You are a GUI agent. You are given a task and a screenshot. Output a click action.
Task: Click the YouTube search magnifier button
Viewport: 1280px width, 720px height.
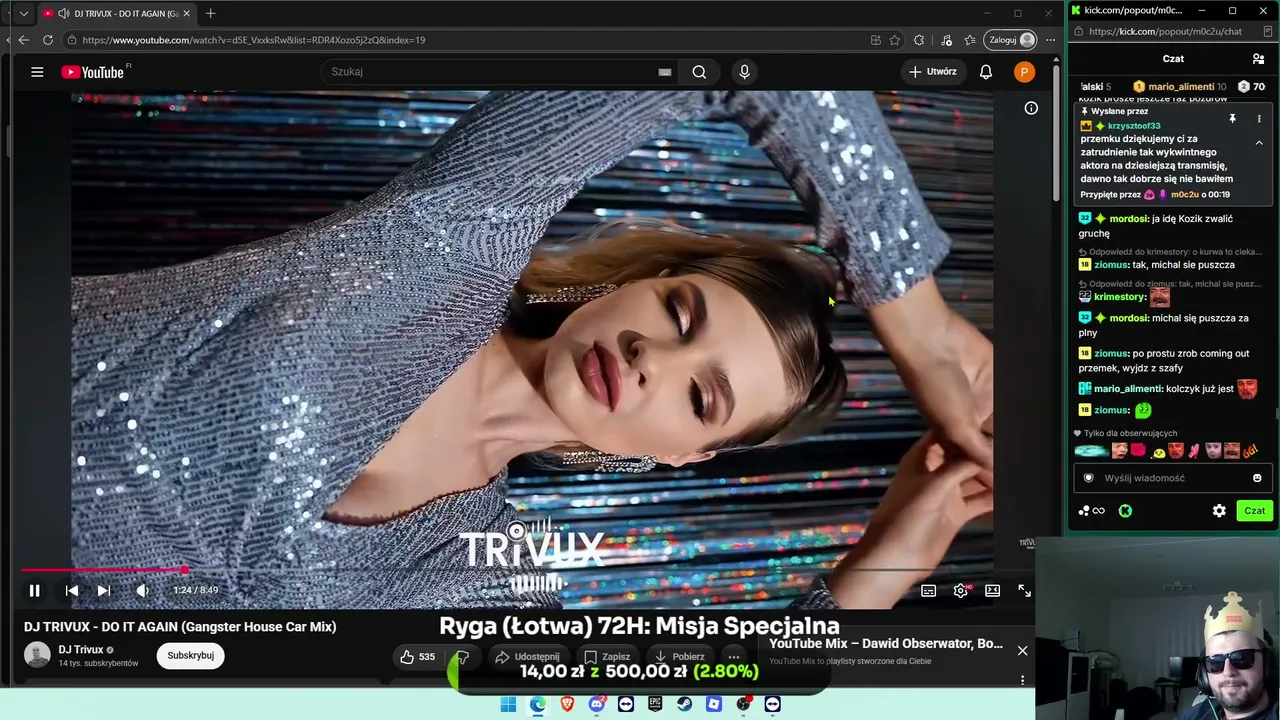coord(699,72)
